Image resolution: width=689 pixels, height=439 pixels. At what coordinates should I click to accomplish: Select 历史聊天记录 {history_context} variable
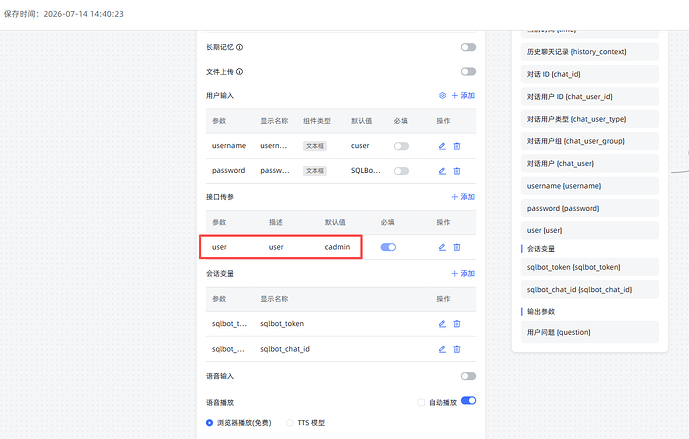(590, 52)
